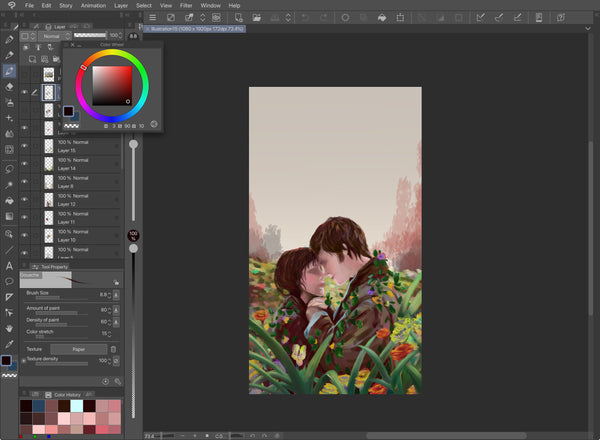Pick the dark blue color history swatch
Viewport: 600px width, 440px height.
click(39, 406)
